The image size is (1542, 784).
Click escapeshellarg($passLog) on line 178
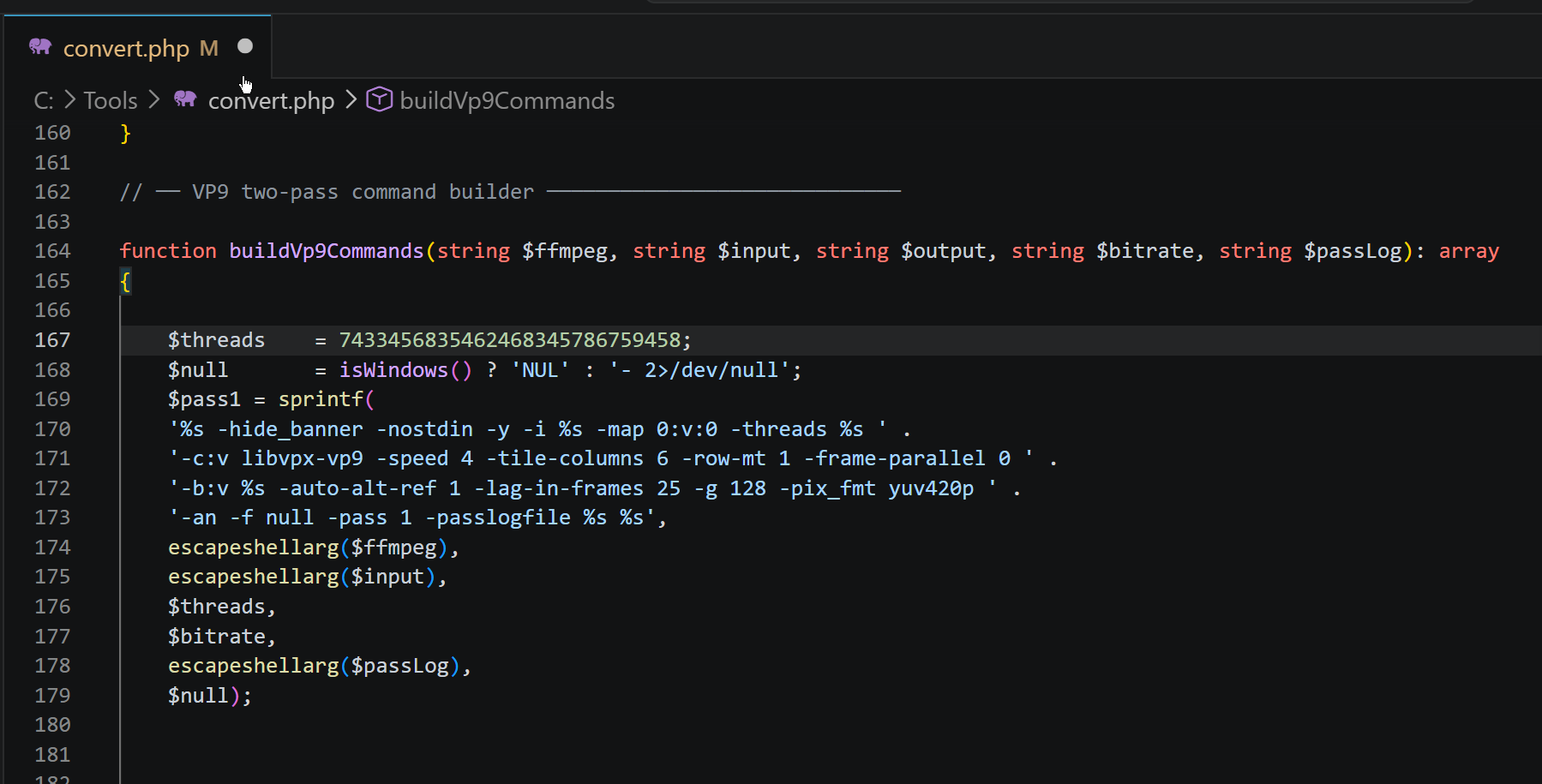point(315,666)
